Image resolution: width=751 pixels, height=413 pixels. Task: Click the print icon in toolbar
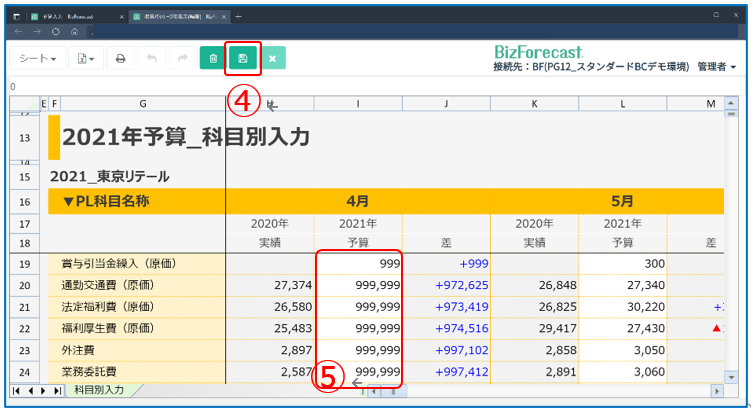pyautogui.click(x=120, y=59)
